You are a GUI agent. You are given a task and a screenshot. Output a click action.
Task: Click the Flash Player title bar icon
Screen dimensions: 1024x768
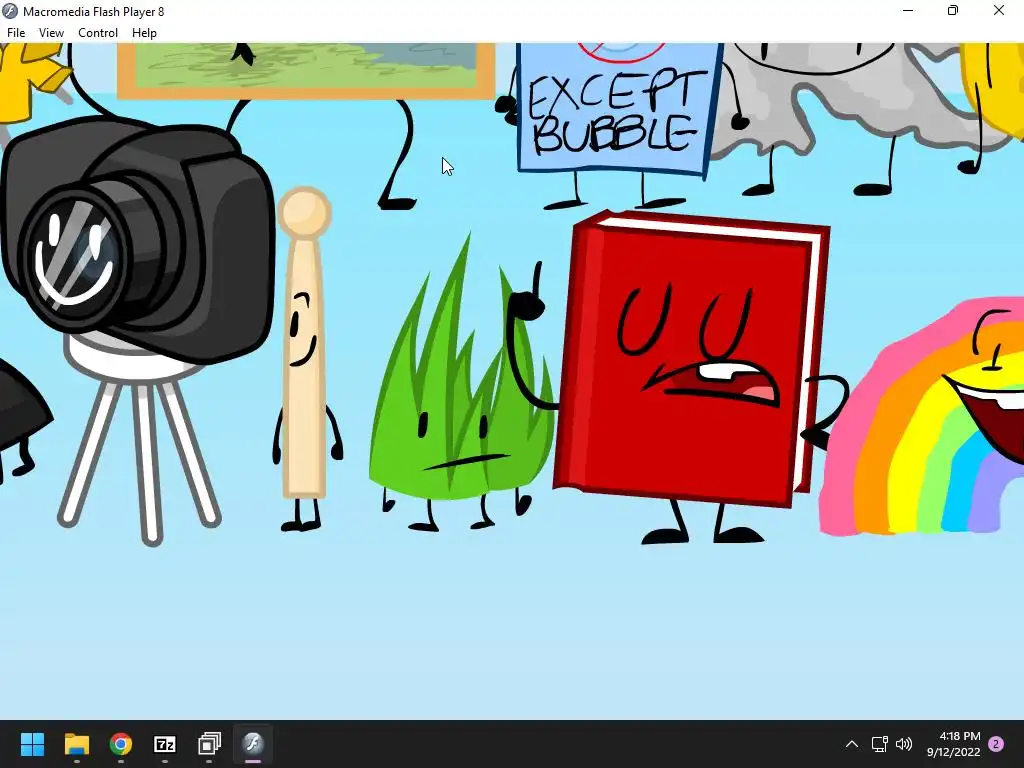pyautogui.click(x=10, y=11)
